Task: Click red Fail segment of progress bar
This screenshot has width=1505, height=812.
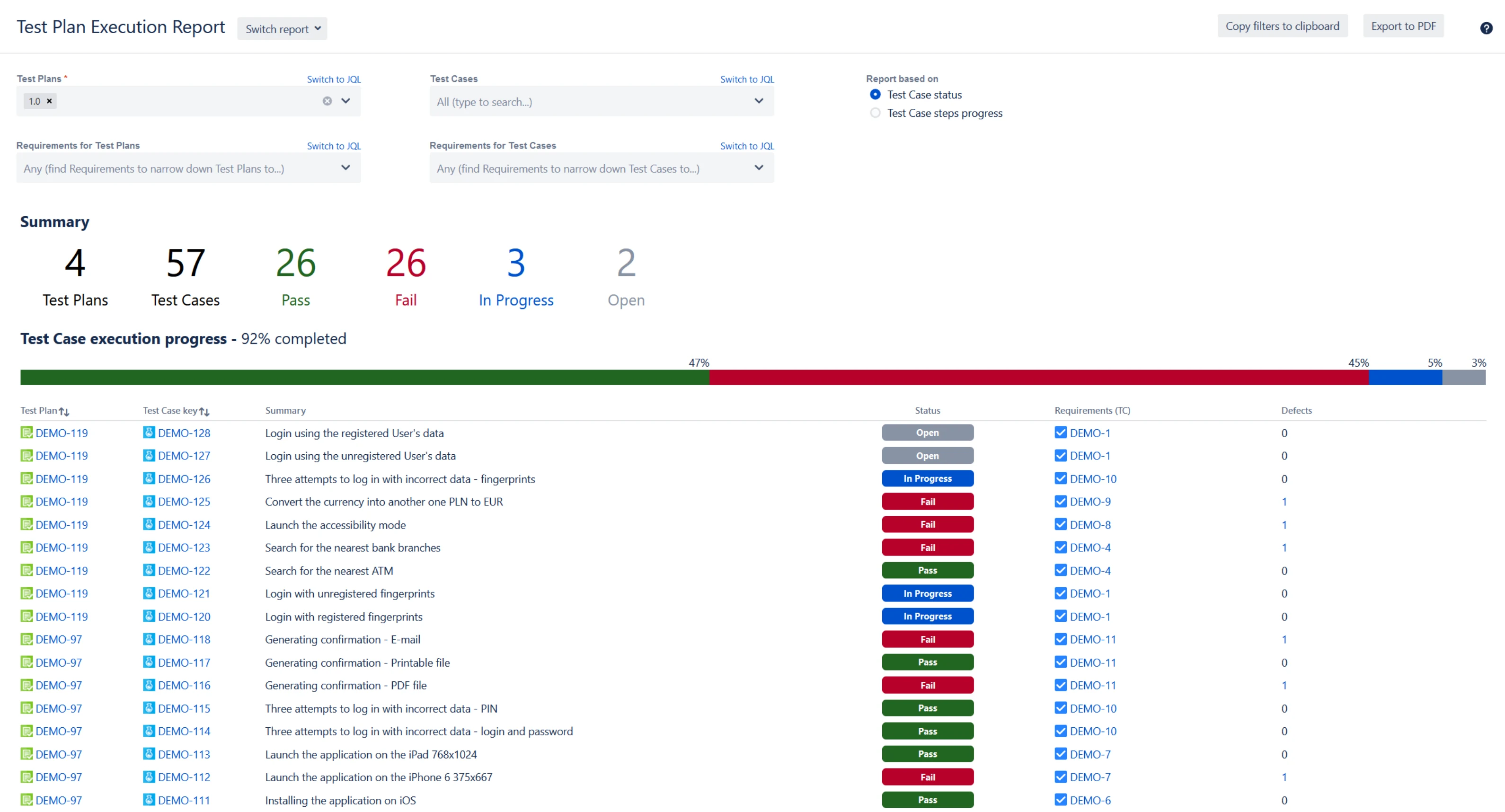Action: click(1039, 378)
